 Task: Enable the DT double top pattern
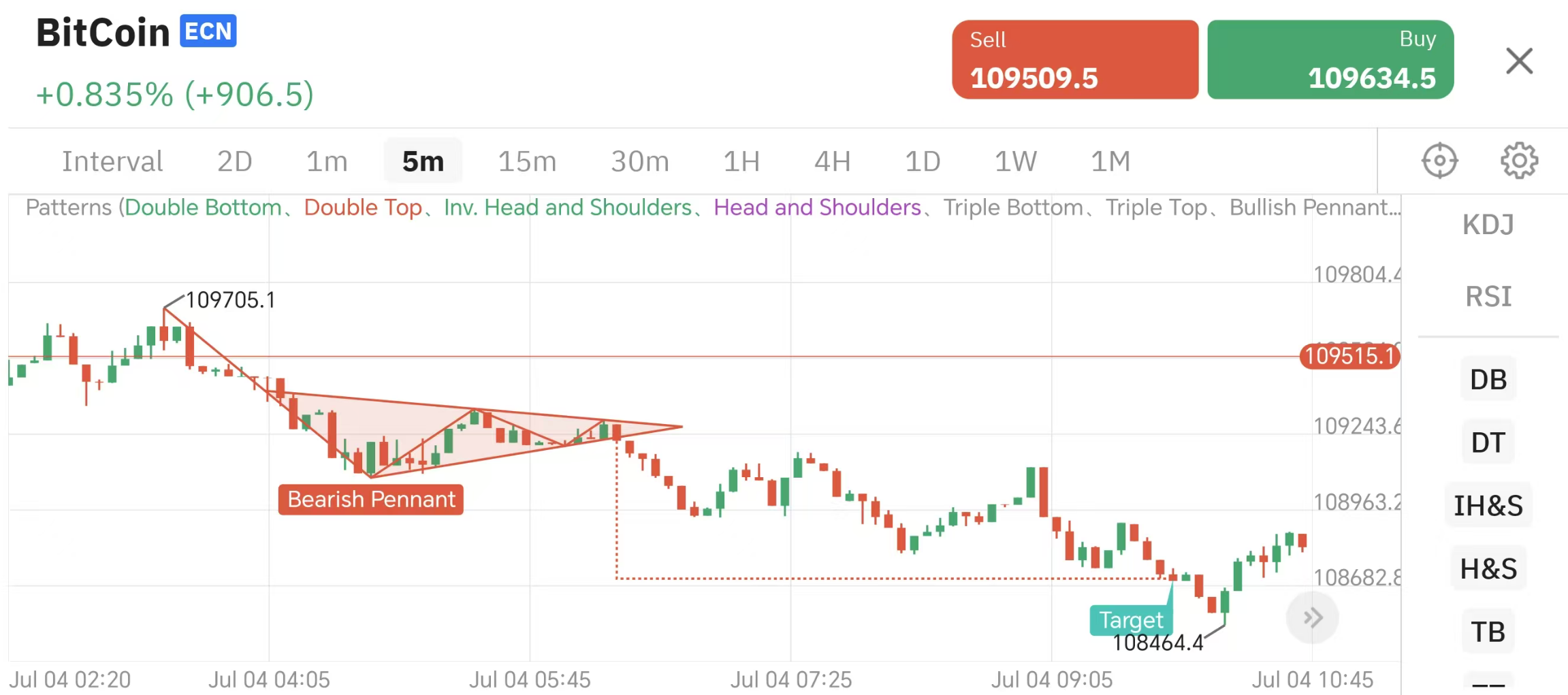coord(1488,442)
